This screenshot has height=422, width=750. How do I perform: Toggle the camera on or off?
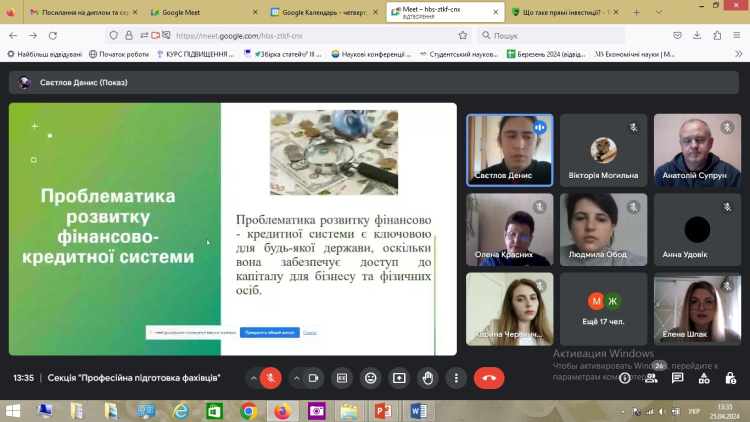314,378
